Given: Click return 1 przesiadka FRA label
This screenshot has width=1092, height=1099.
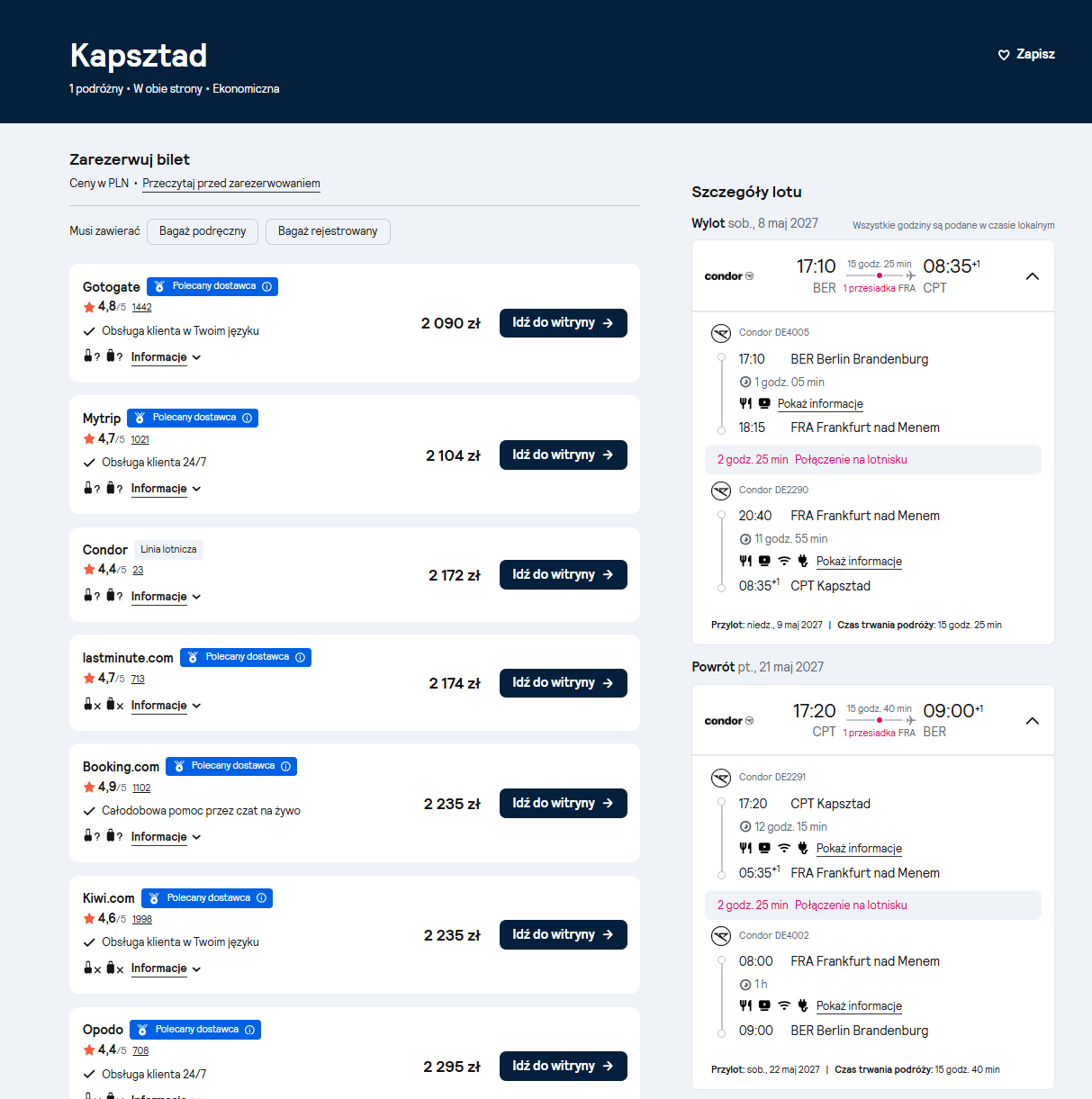Looking at the screenshot, I should (x=879, y=734).
